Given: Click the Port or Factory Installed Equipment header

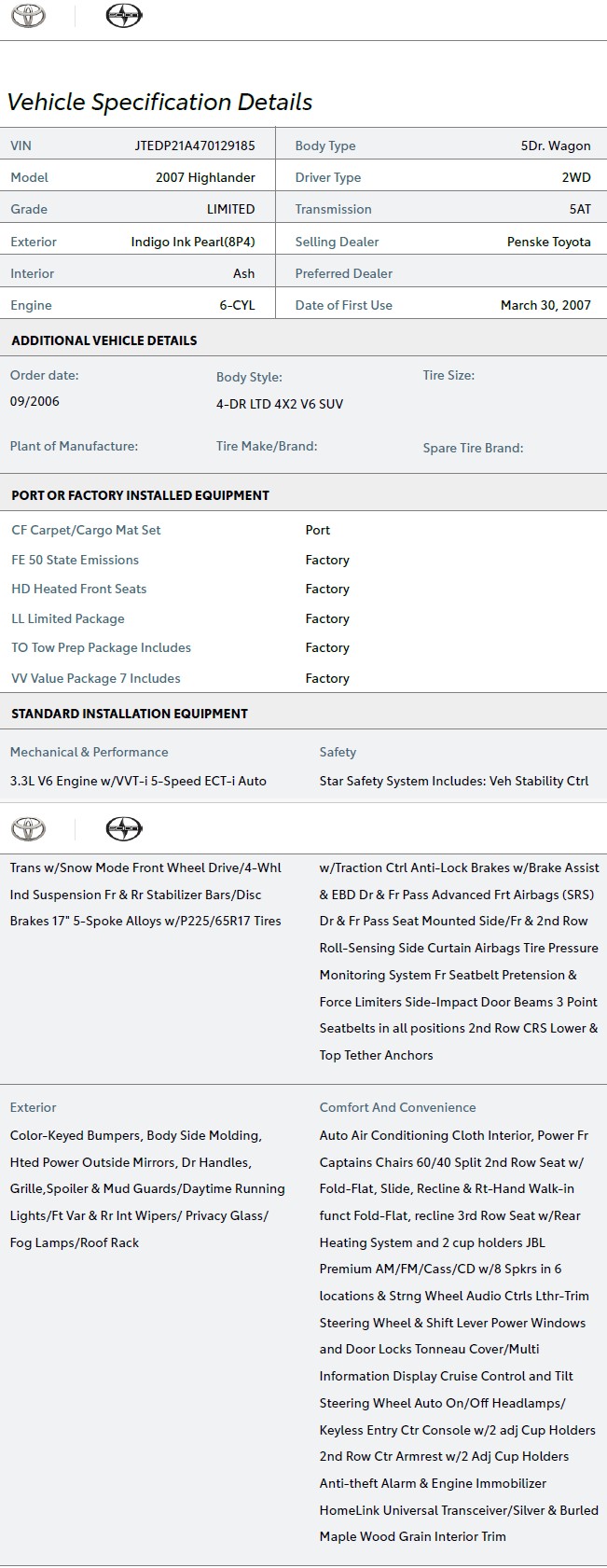Looking at the screenshot, I should 140,495.
